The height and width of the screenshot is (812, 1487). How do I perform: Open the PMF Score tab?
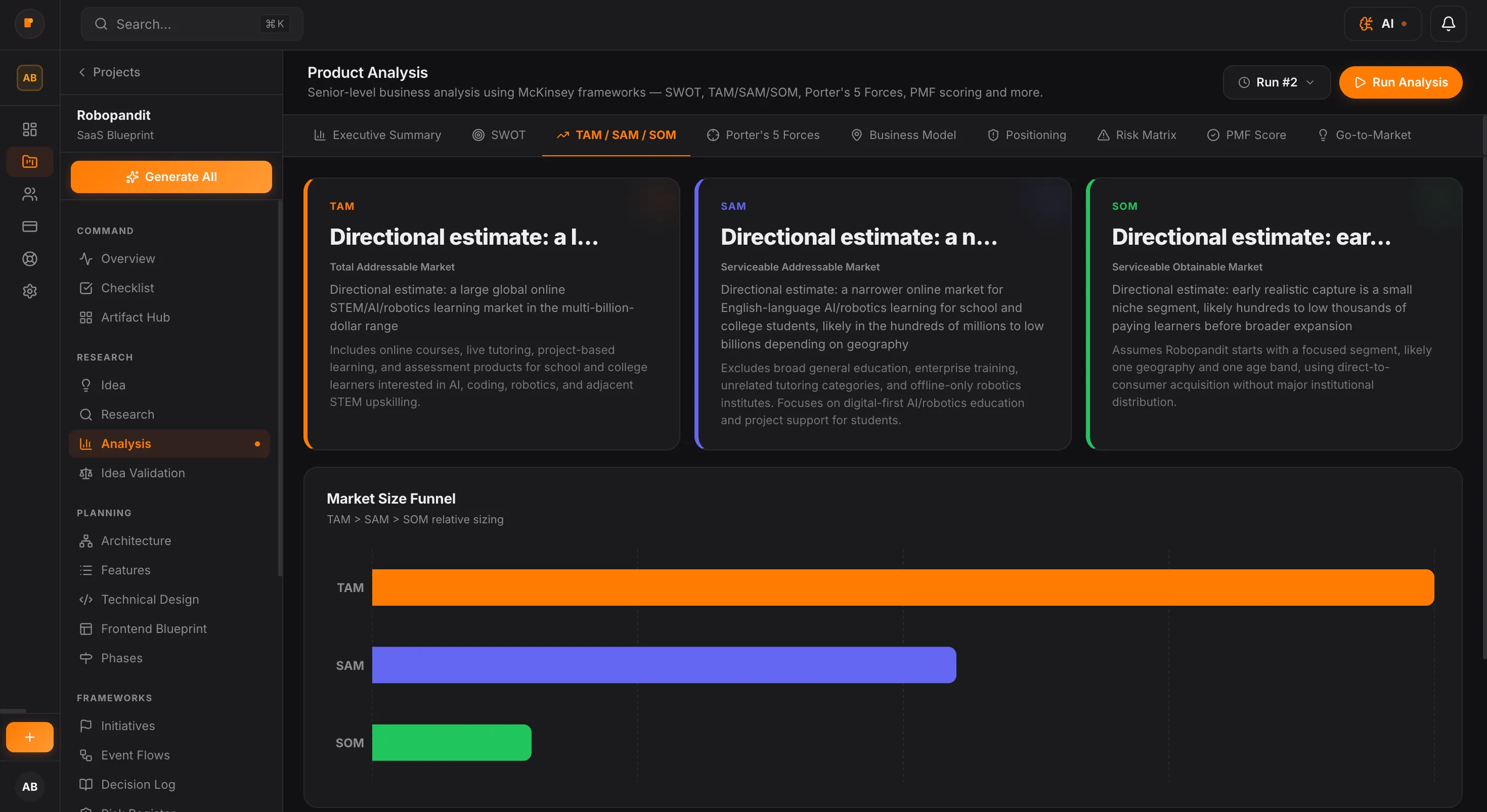pyautogui.click(x=1247, y=135)
